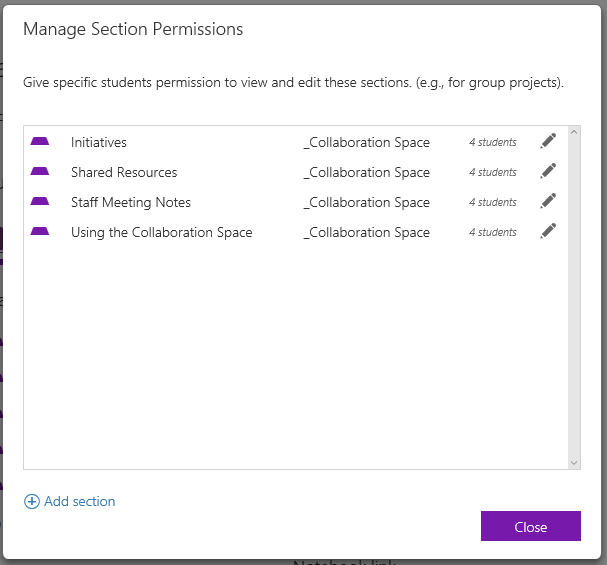Click the plus icon beside Add section
This screenshot has height=565, width=607.
coord(32,502)
